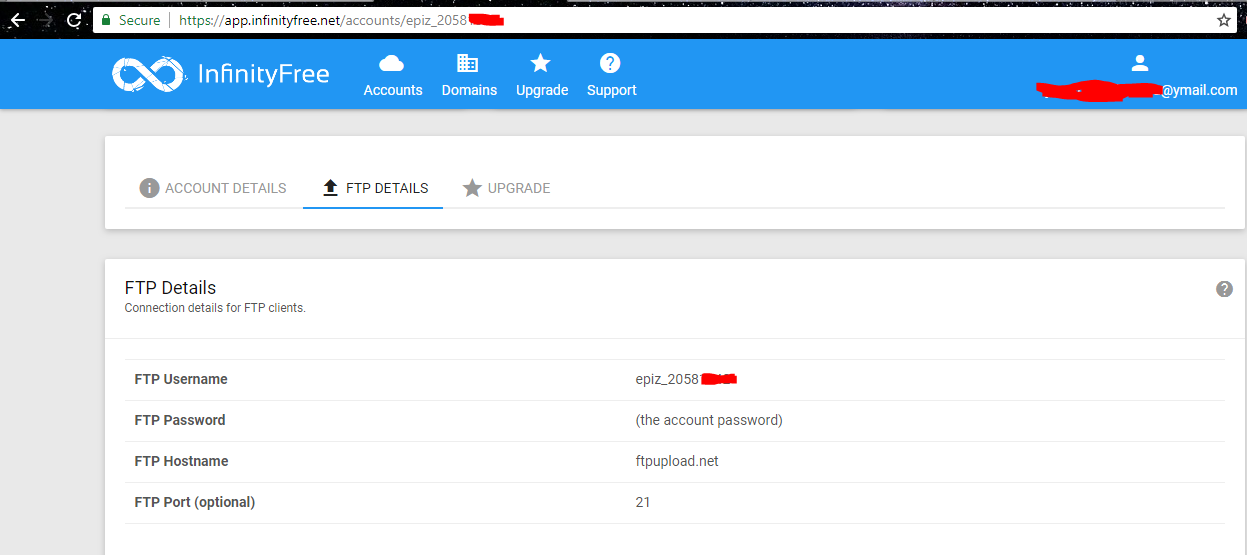Viewport: 1247px width, 555px height.
Task: Click the InfinityFree infinity logo
Action: point(148,74)
